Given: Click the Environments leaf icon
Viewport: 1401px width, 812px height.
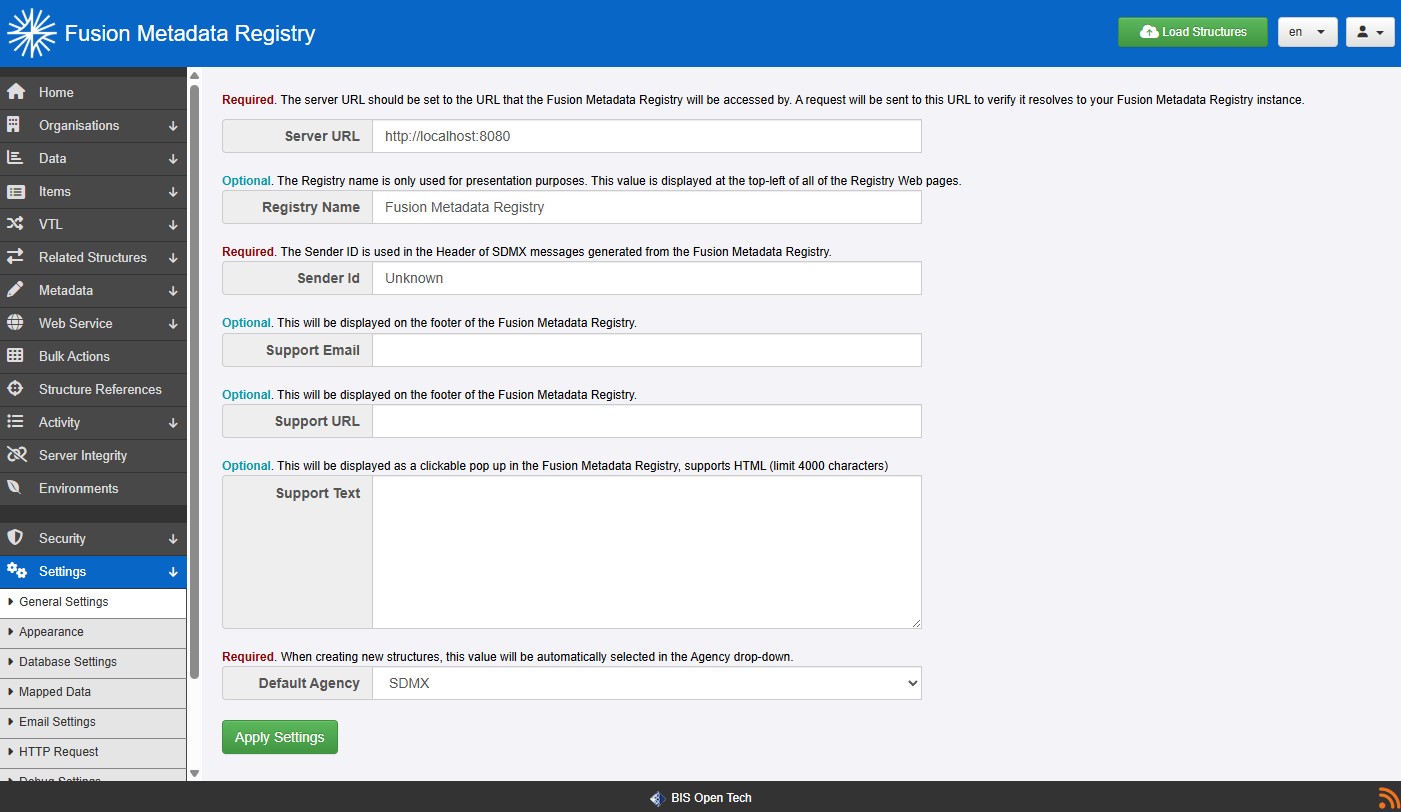Looking at the screenshot, I should tap(16, 488).
